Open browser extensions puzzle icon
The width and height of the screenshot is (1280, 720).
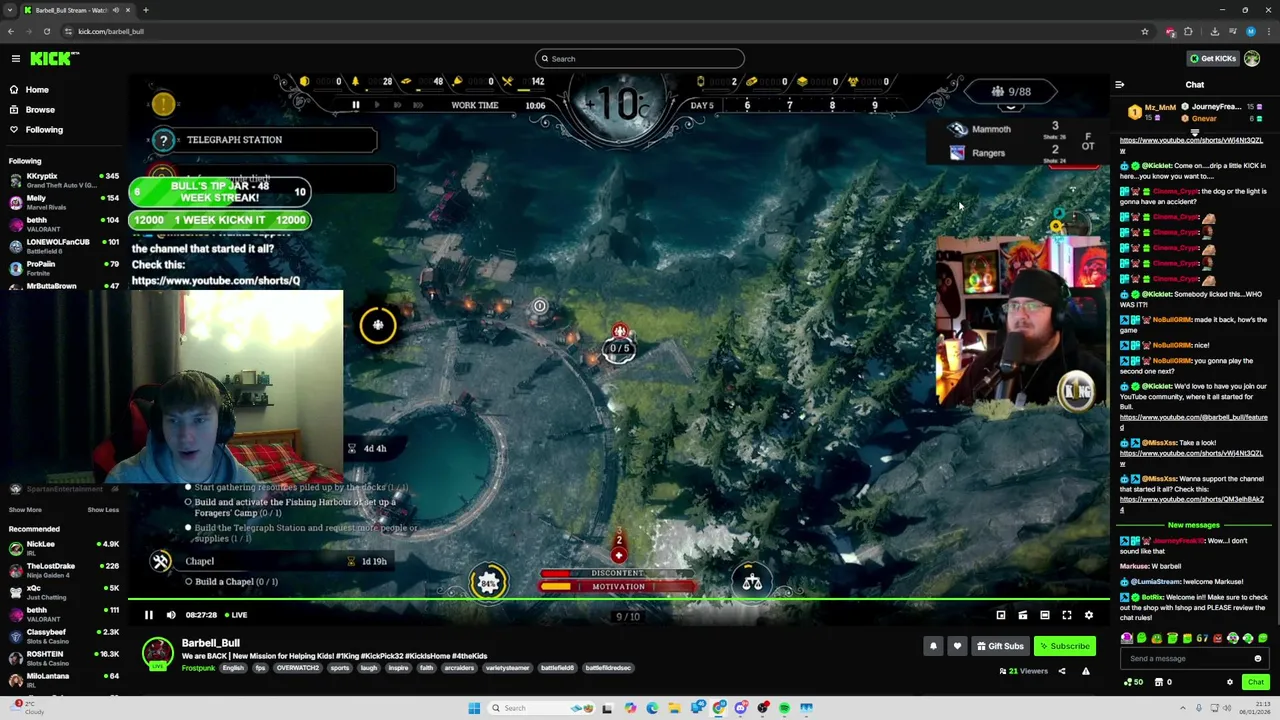pos(1188,31)
